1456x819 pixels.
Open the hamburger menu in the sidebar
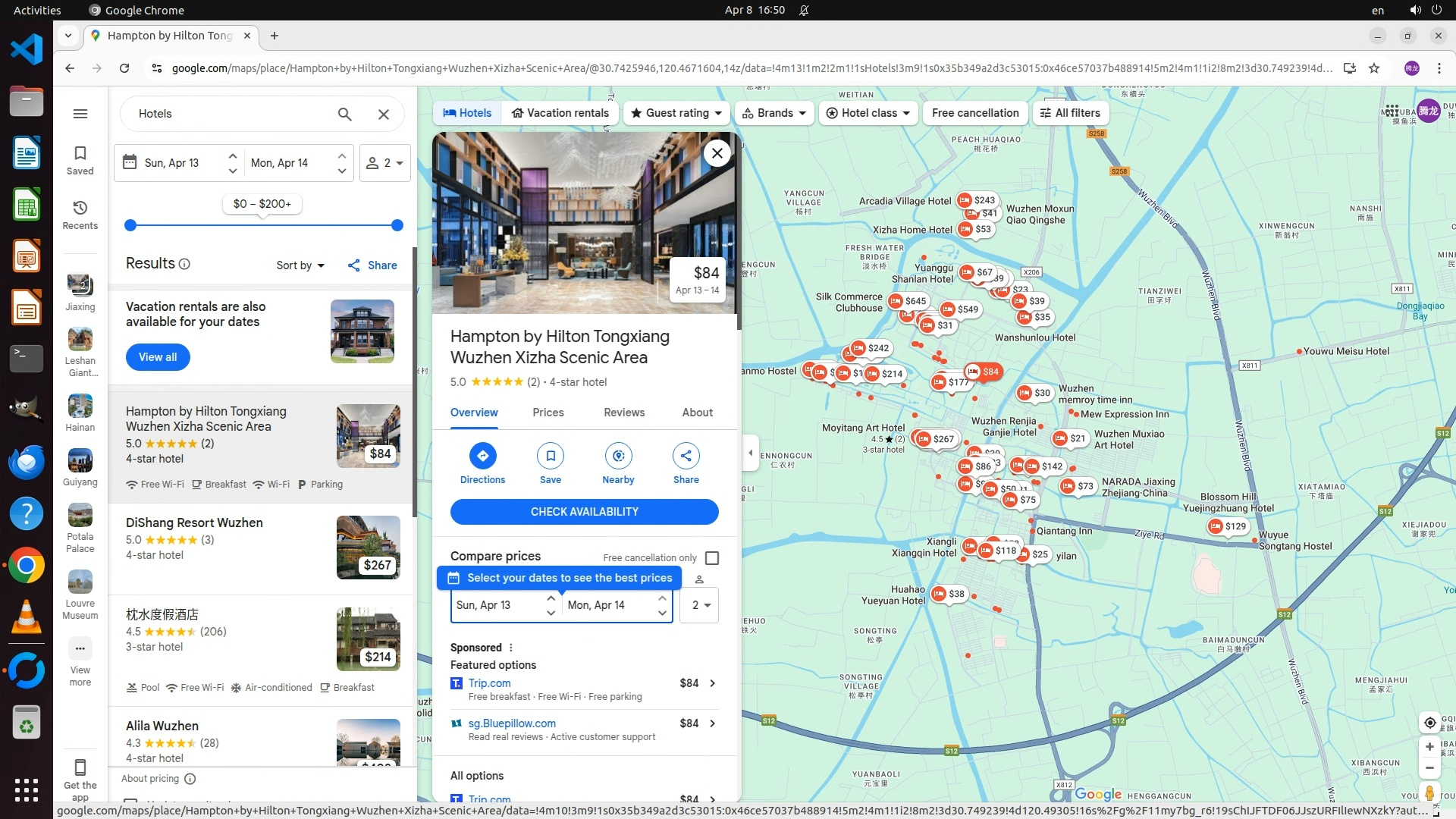(x=80, y=114)
